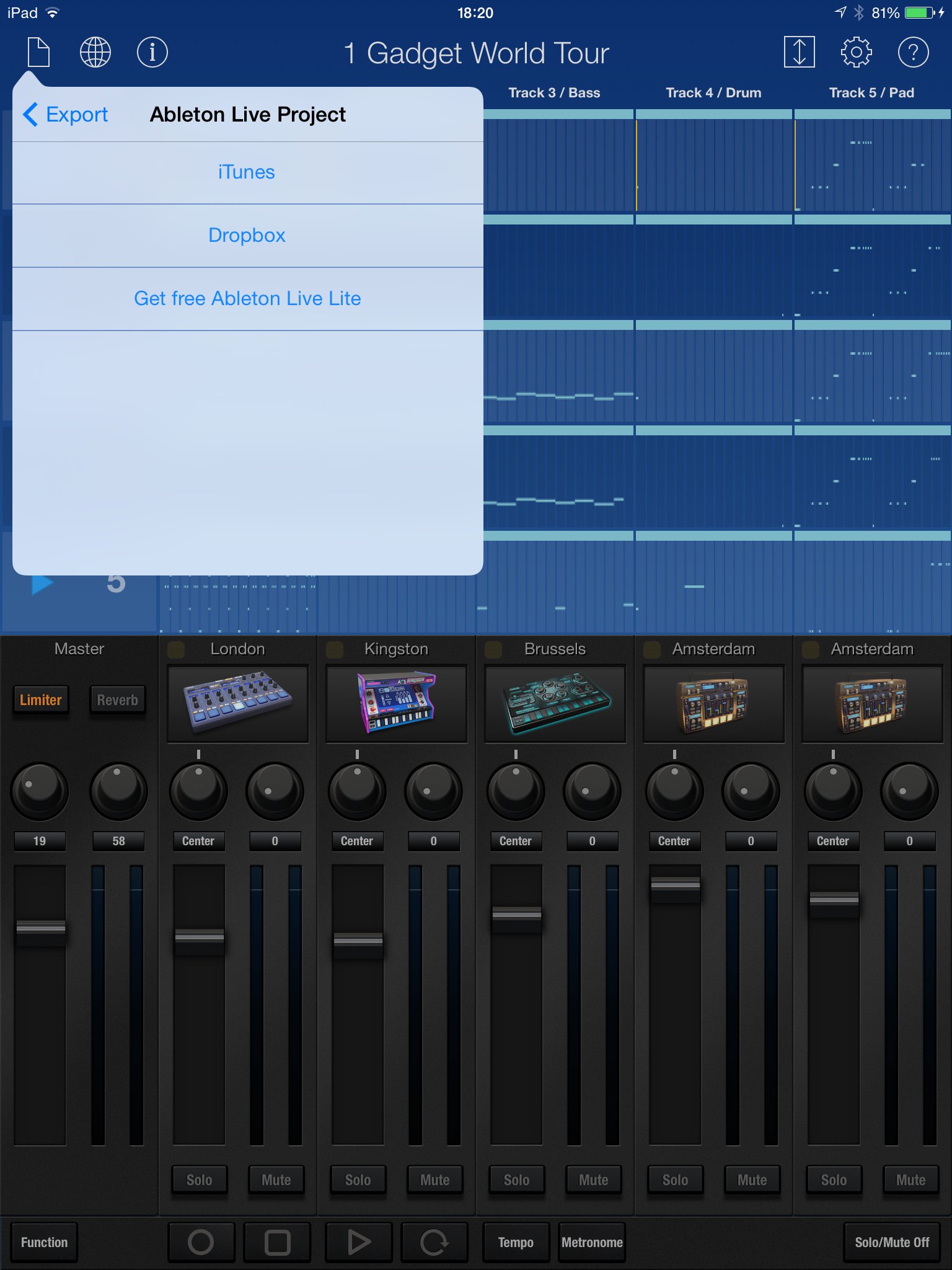Select Track 3 / Bass header
952x1270 pixels.
pos(555,93)
